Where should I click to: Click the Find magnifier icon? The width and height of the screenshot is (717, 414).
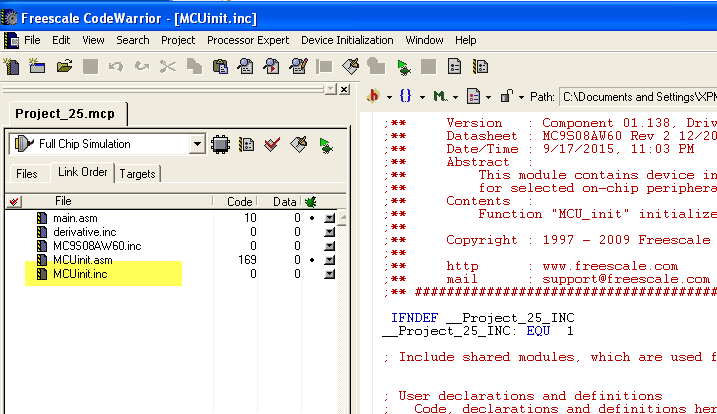(x=246, y=67)
